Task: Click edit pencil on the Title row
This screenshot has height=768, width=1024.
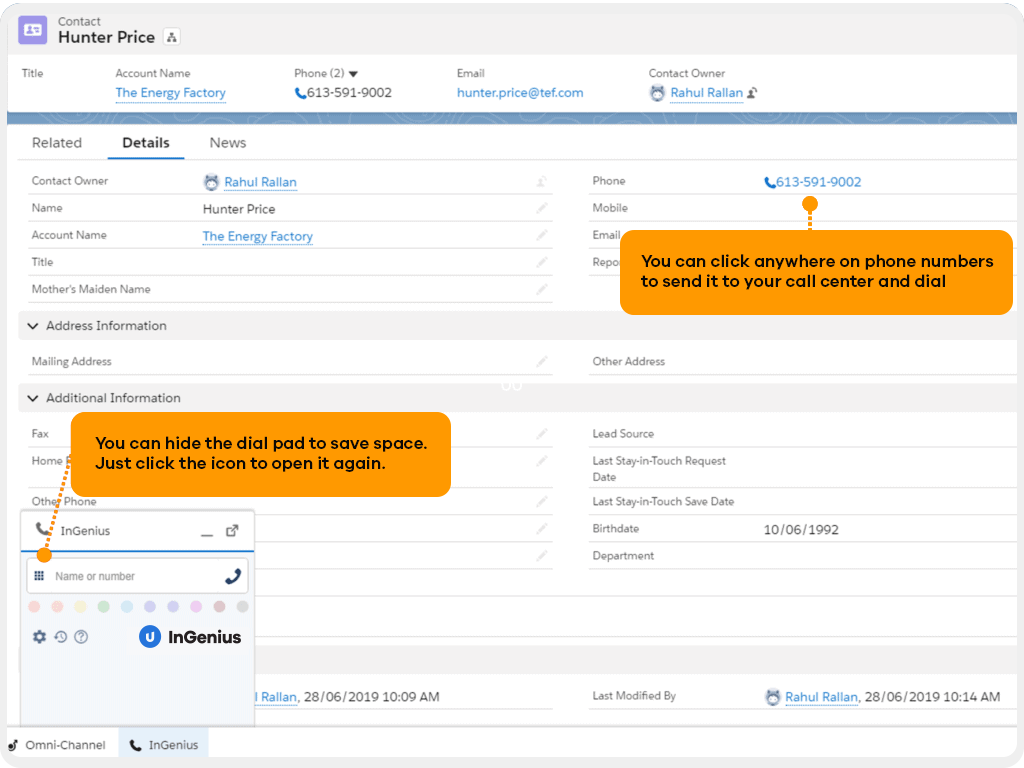Action: click(541, 262)
